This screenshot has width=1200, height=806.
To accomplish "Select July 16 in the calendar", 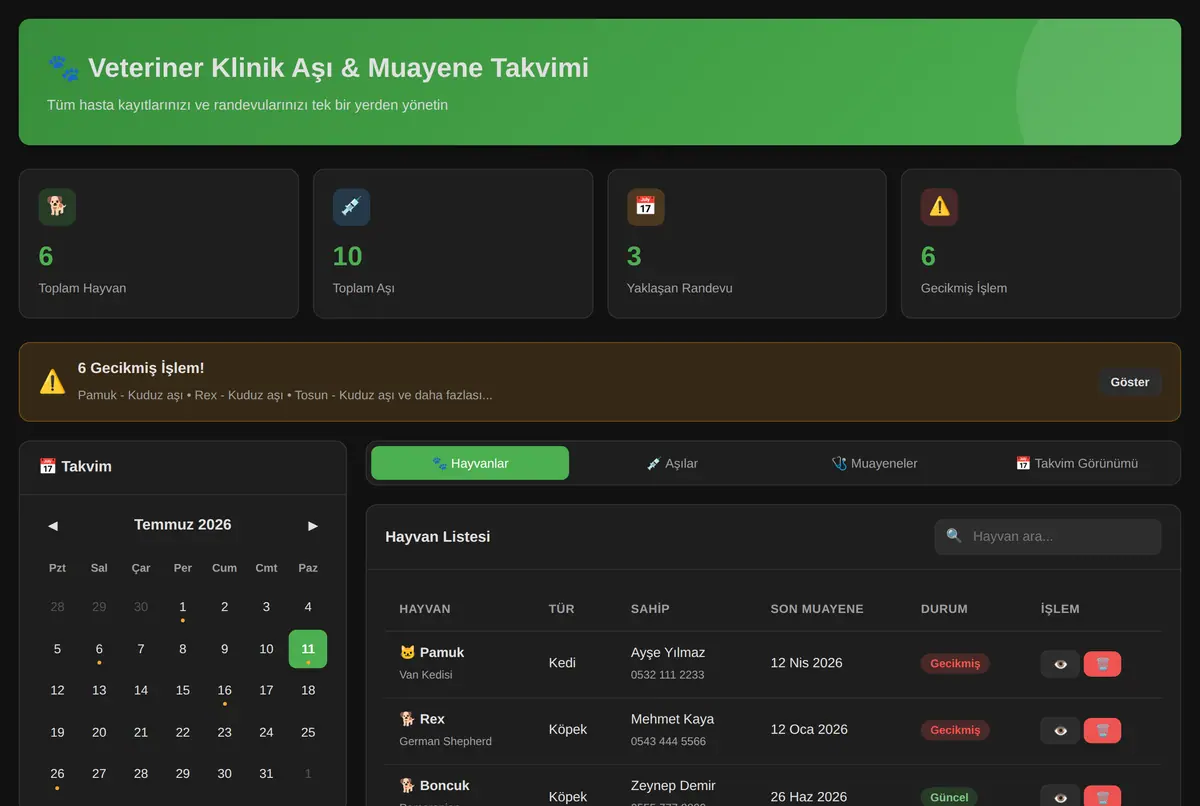I will [x=225, y=690].
